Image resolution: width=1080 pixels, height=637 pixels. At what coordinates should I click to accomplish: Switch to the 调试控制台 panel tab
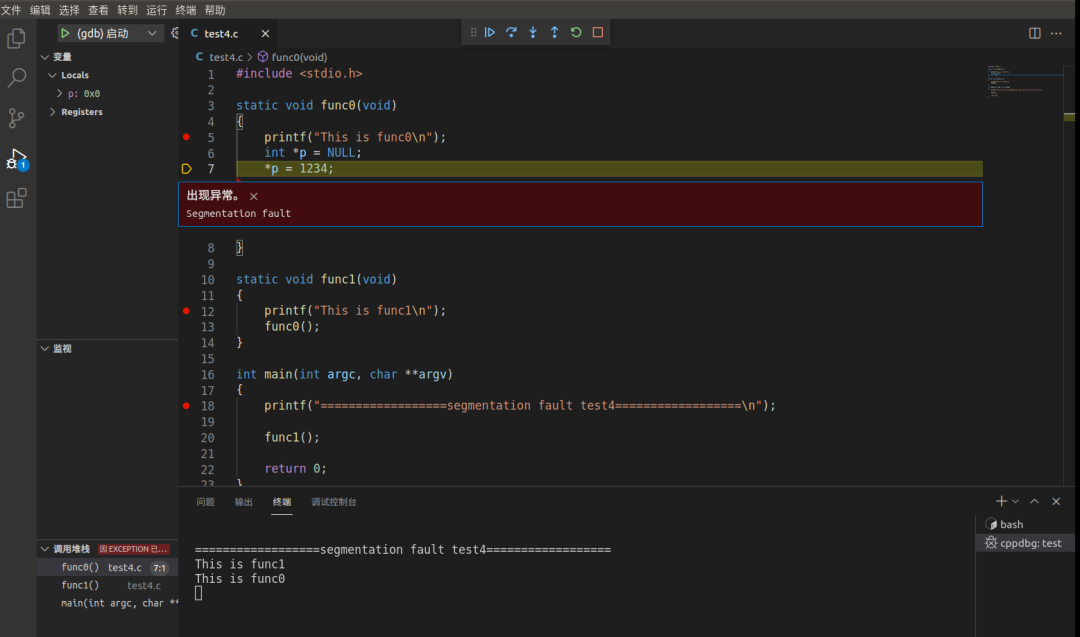333,502
